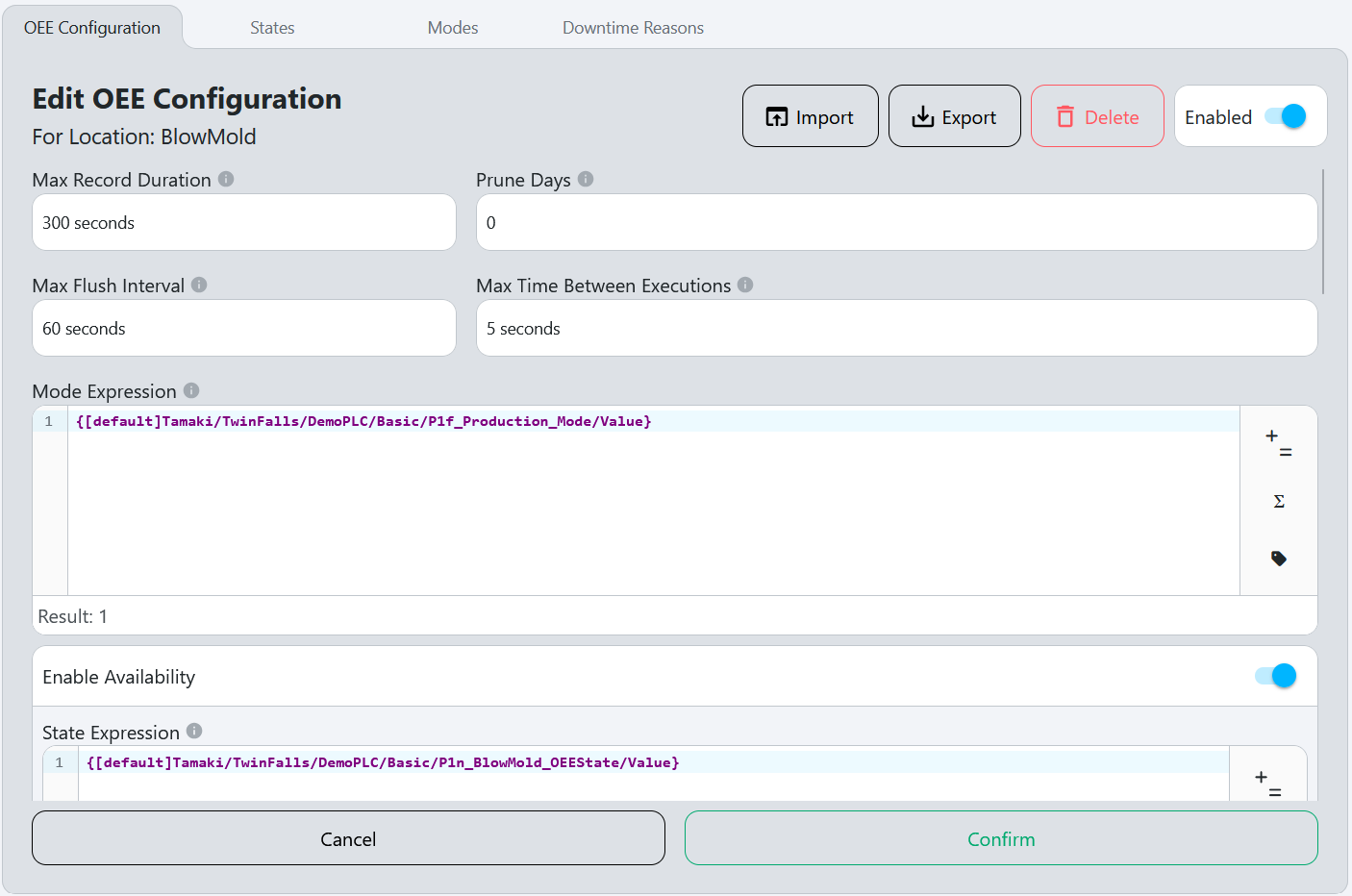The height and width of the screenshot is (896, 1352).
Task: Click the info icon beside Prune Days
Action: pyautogui.click(x=585, y=179)
